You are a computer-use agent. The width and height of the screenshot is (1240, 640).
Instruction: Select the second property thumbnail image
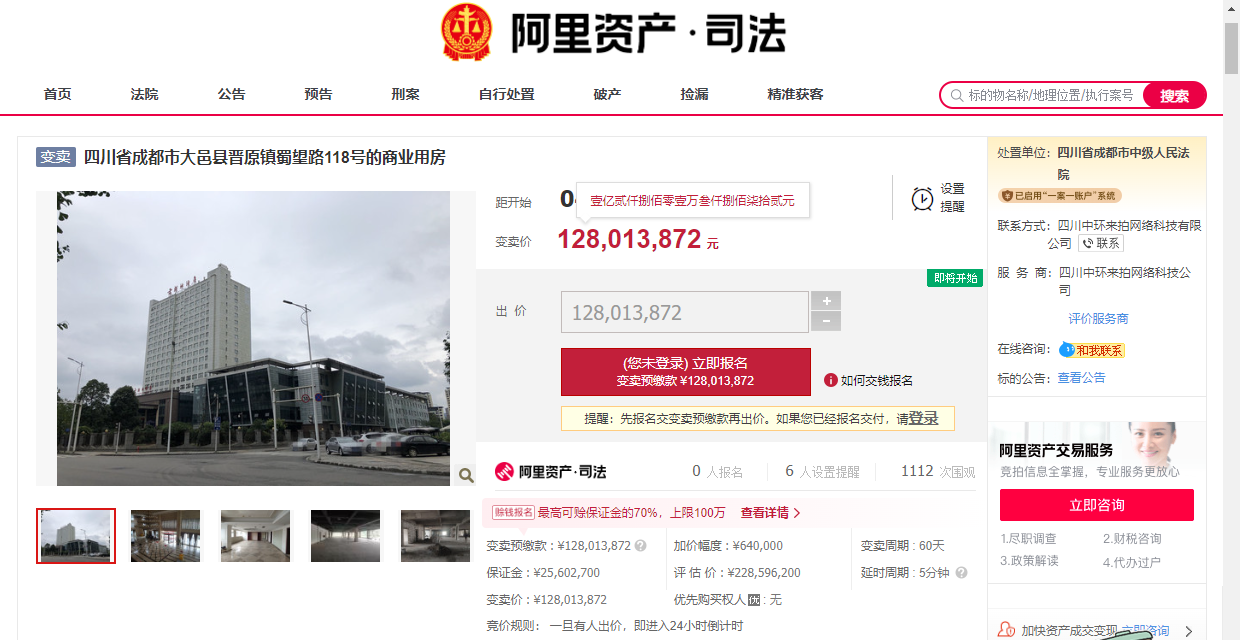[165, 536]
